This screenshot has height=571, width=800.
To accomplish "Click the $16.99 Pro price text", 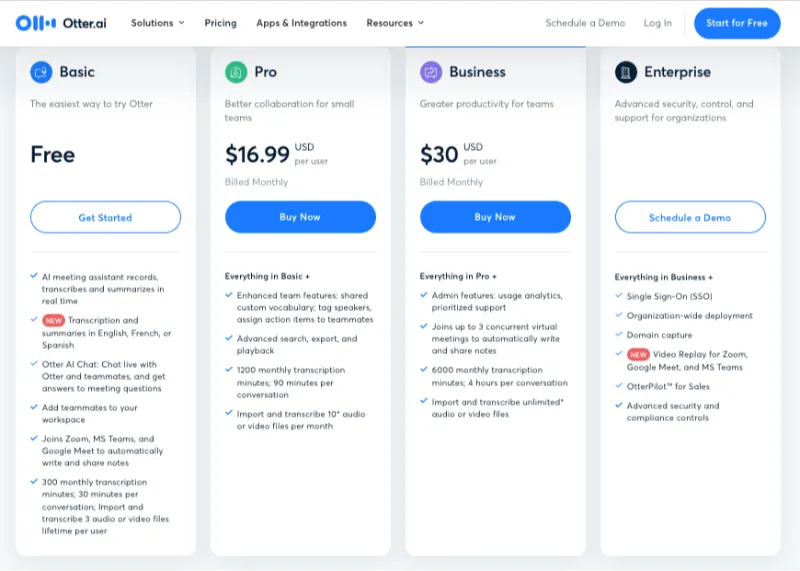I will (257, 155).
